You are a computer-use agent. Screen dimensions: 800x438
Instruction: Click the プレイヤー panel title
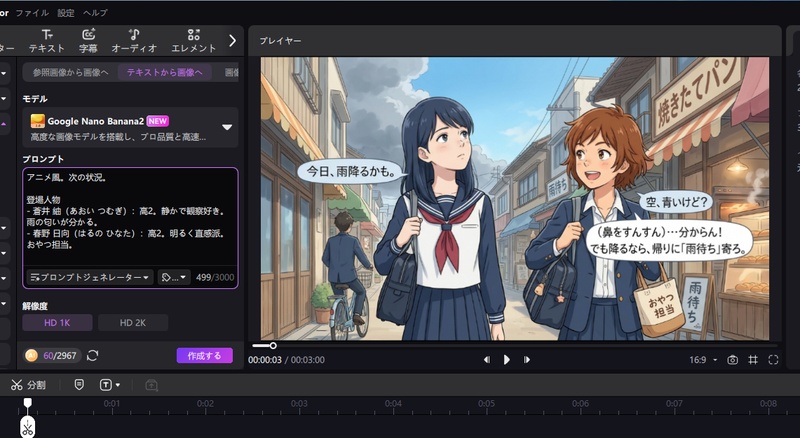click(x=280, y=41)
